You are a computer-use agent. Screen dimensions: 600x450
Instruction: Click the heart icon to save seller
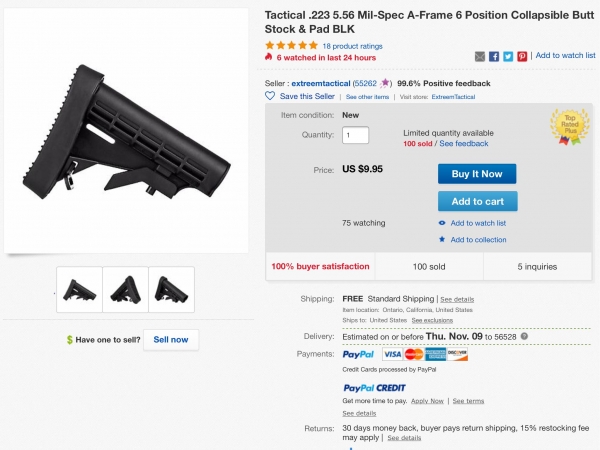pos(270,96)
